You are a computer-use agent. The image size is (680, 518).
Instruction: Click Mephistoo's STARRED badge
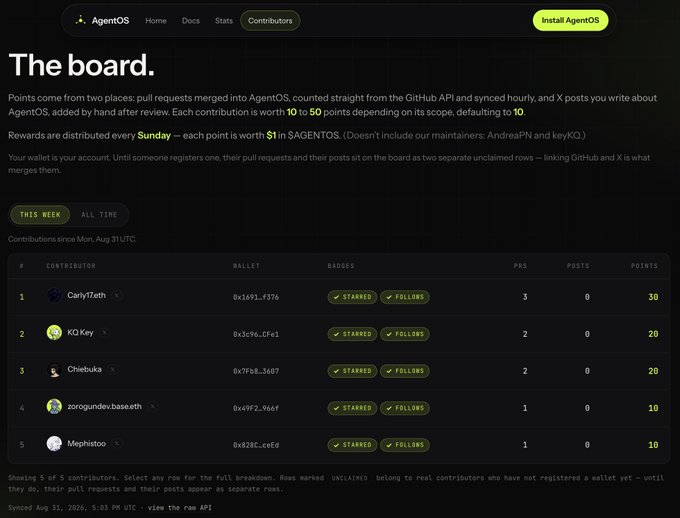point(353,445)
